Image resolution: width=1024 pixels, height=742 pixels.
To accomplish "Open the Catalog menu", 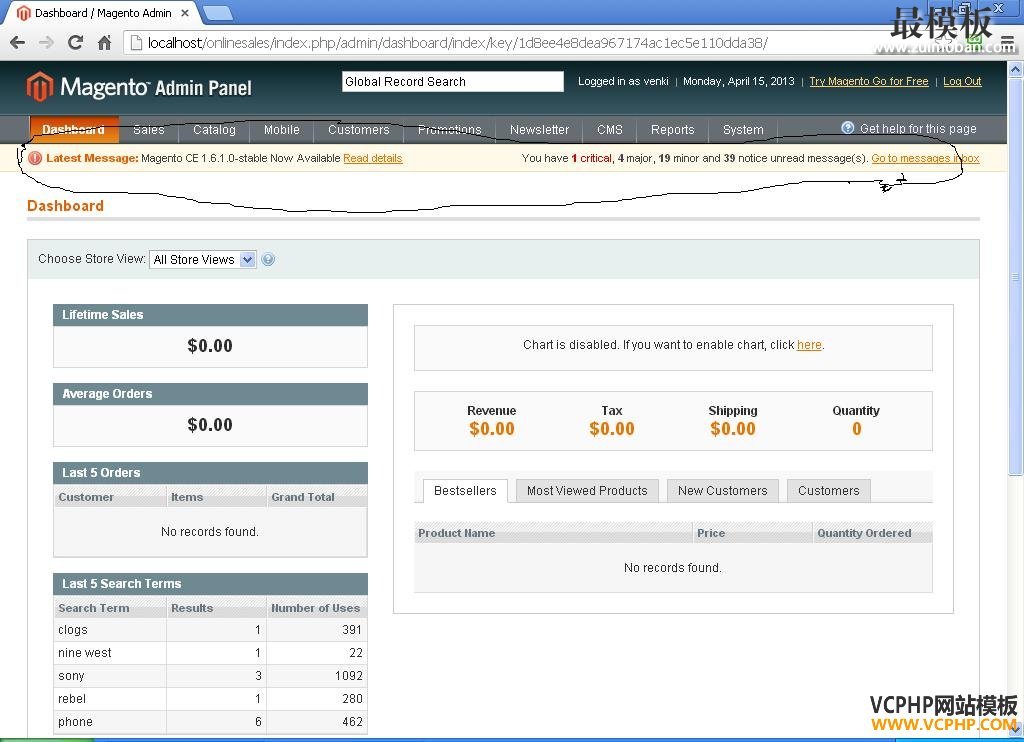I will (214, 129).
